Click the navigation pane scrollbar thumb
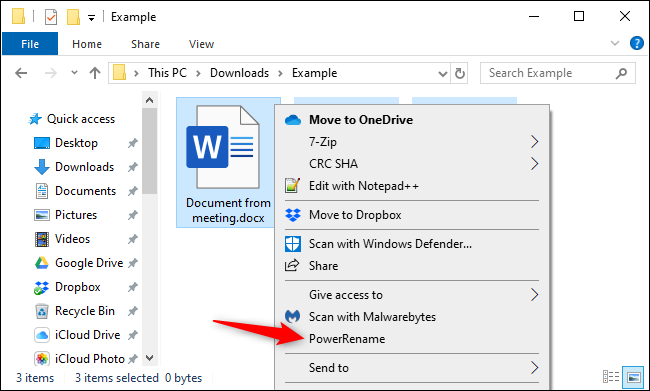 click(150, 151)
